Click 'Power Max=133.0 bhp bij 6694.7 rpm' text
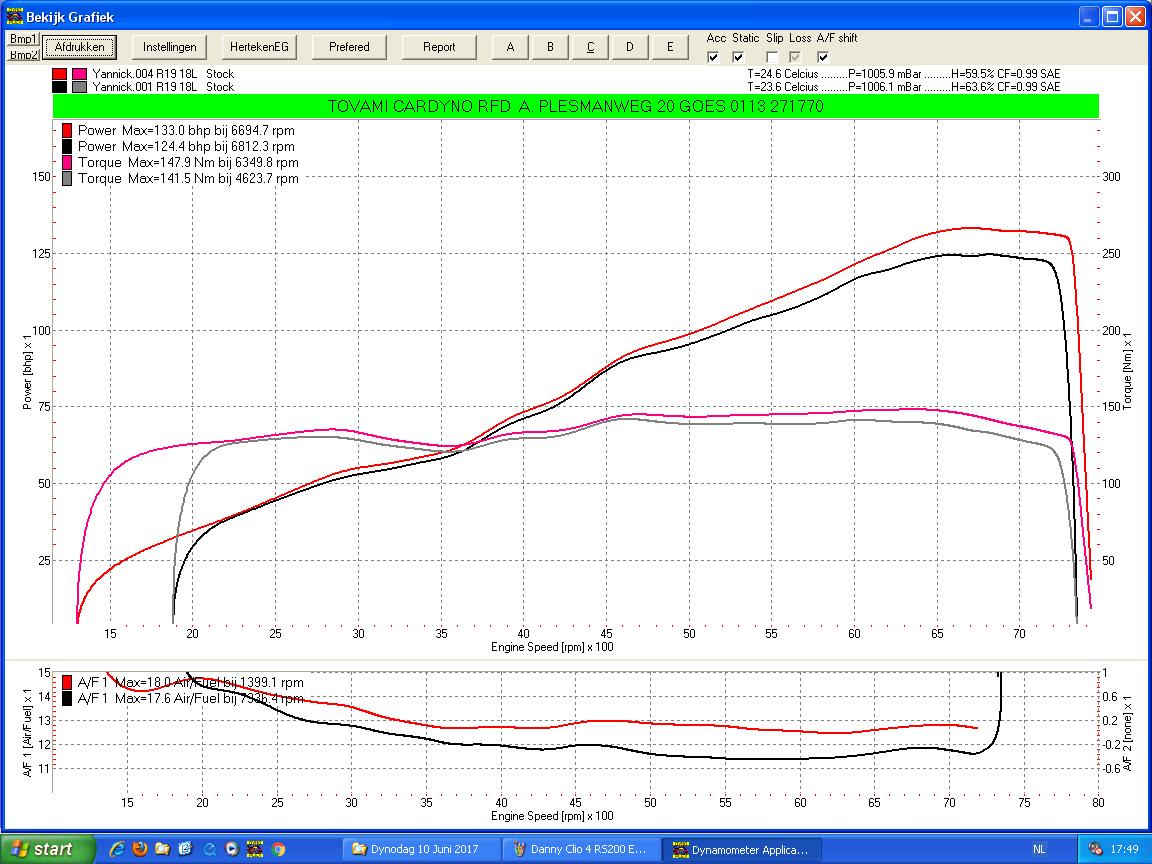The width and height of the screenshot is (1152, 864). [x=187, y=130]
